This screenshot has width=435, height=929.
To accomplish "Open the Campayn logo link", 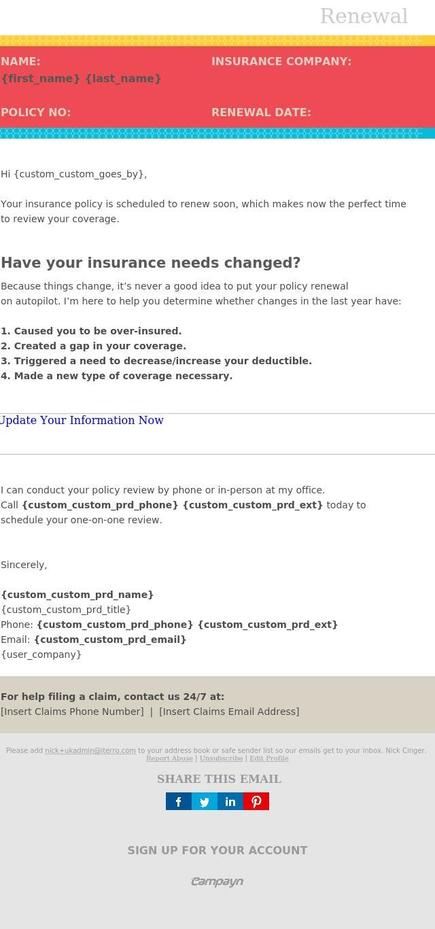I will pyautogui.click(x=217, y=882).
